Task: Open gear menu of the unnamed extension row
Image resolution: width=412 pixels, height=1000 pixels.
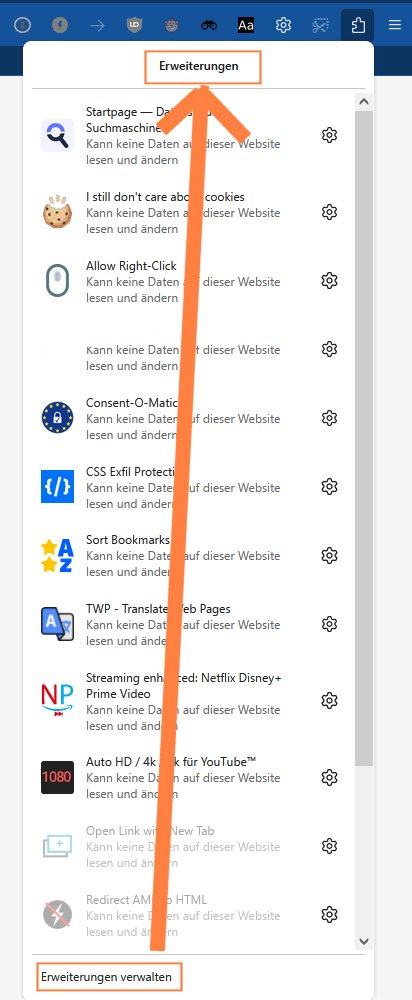Action: tap(329, 349)
